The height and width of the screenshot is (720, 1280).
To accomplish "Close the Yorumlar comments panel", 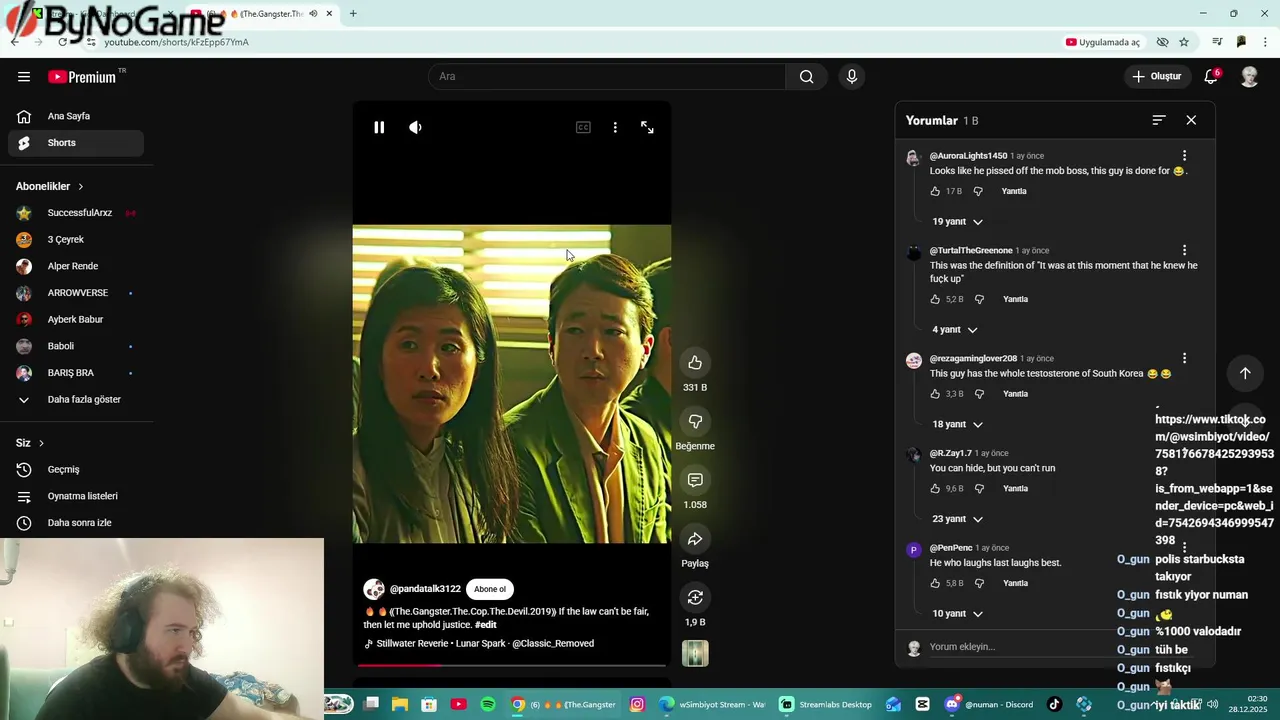I will pyautogui.click(x=1191, y=120).
